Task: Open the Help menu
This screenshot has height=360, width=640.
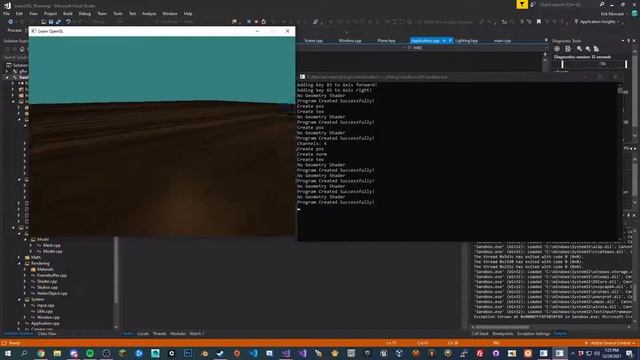Action: pos(188,13)
